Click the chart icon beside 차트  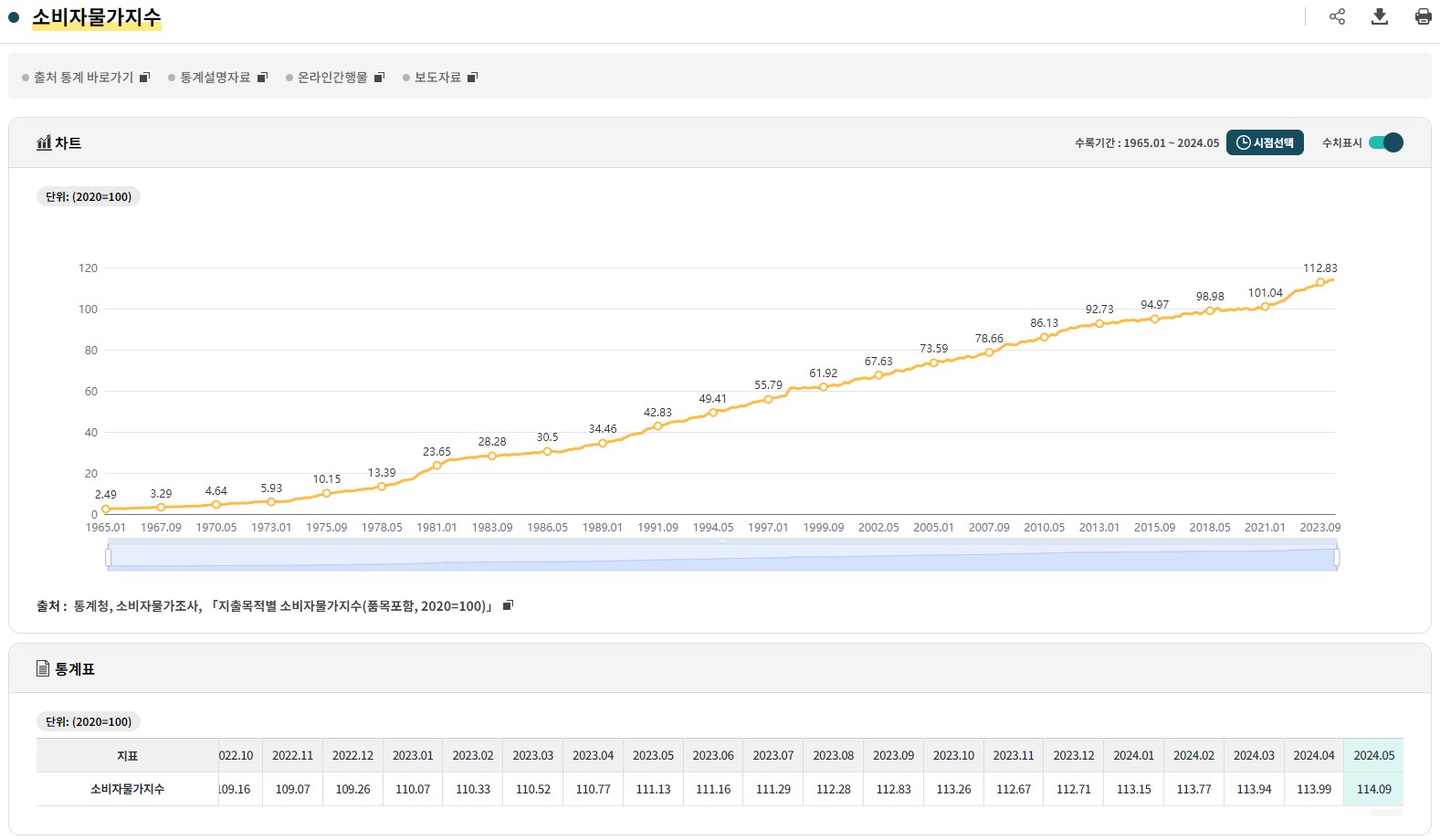(44, 142)
